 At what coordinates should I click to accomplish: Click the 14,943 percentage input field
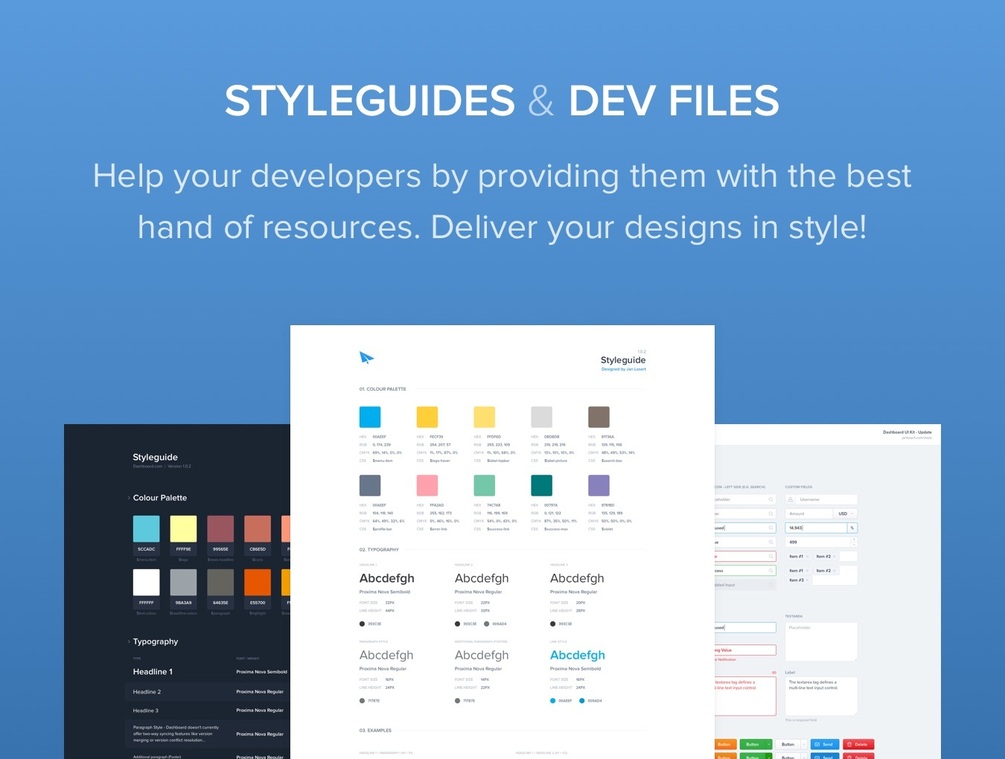pyautogui.click(x=816, y=528)
